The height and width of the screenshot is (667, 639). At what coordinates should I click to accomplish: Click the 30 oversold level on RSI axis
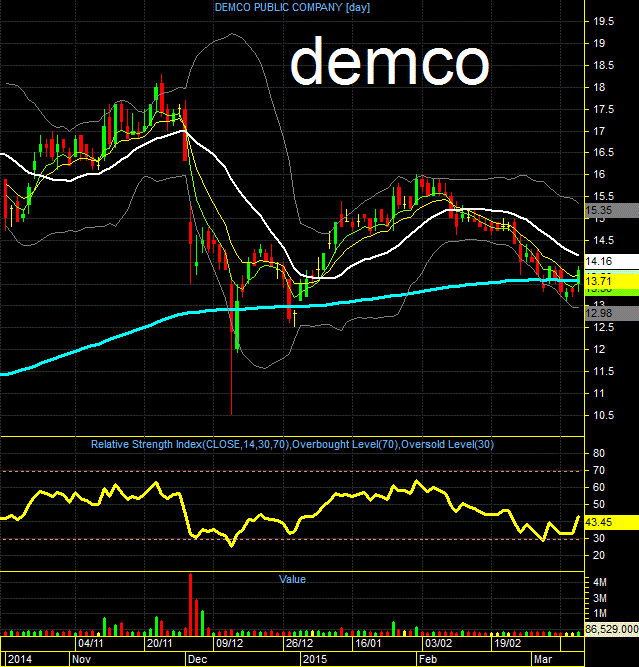[599, 539]
